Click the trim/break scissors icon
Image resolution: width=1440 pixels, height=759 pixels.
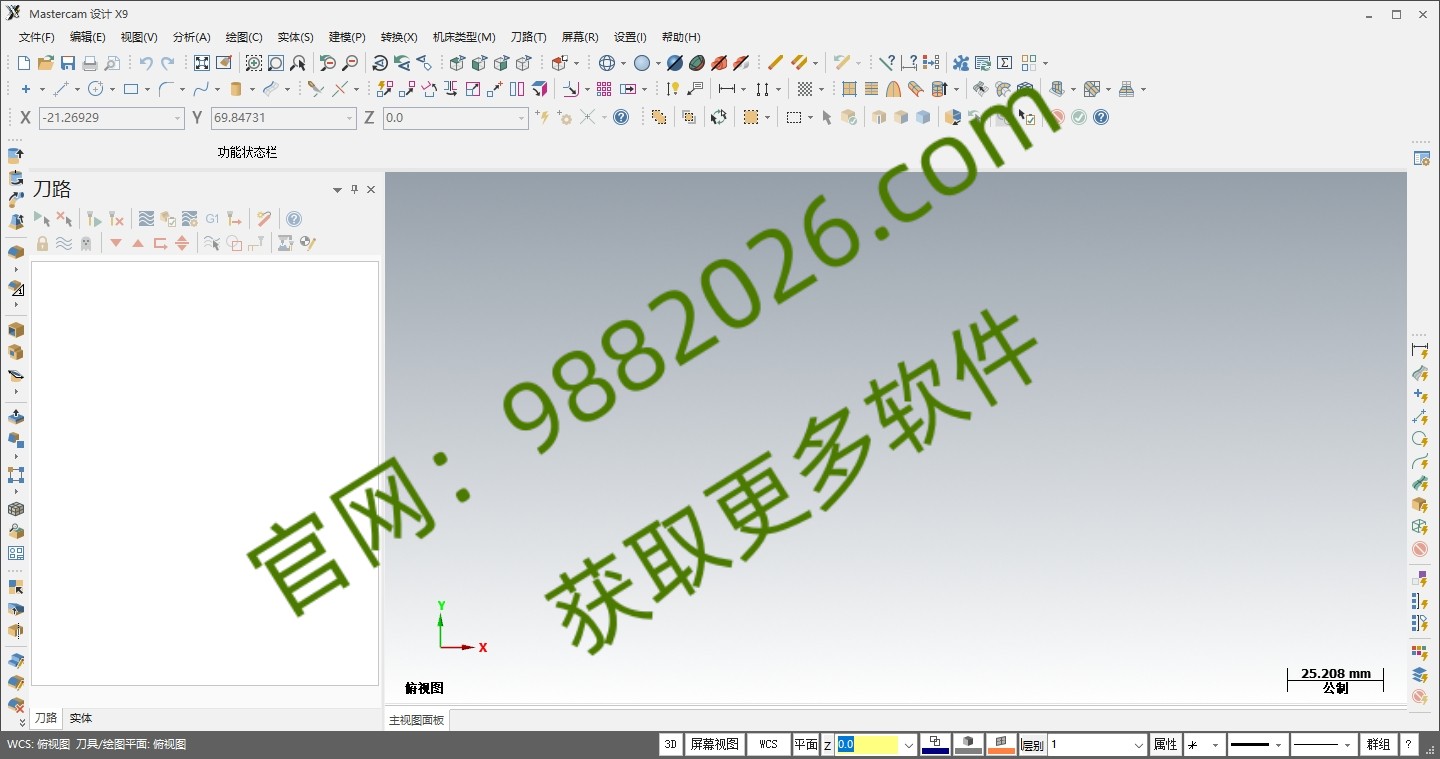315,89
